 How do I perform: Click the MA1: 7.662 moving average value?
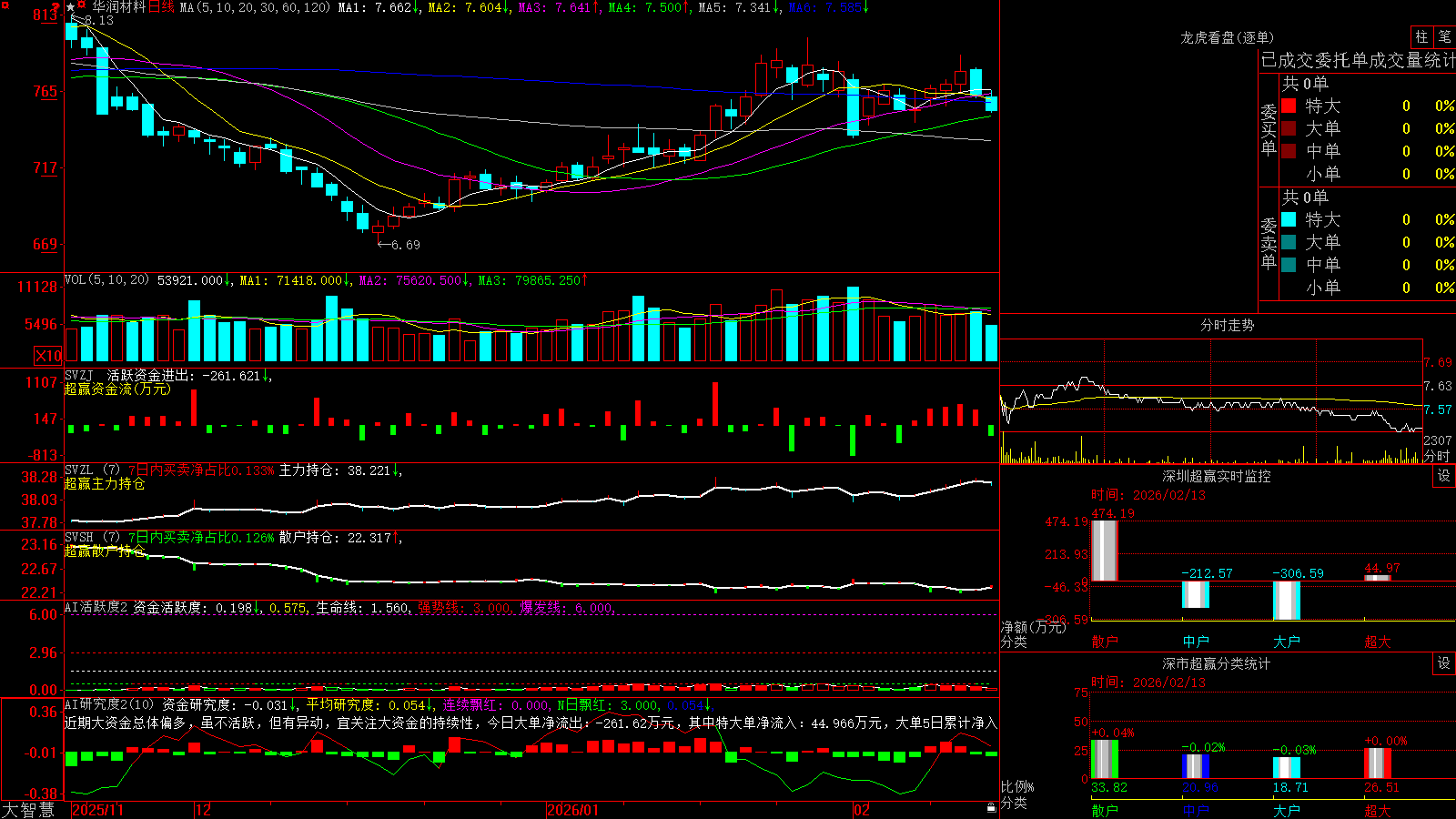(375, 7)
